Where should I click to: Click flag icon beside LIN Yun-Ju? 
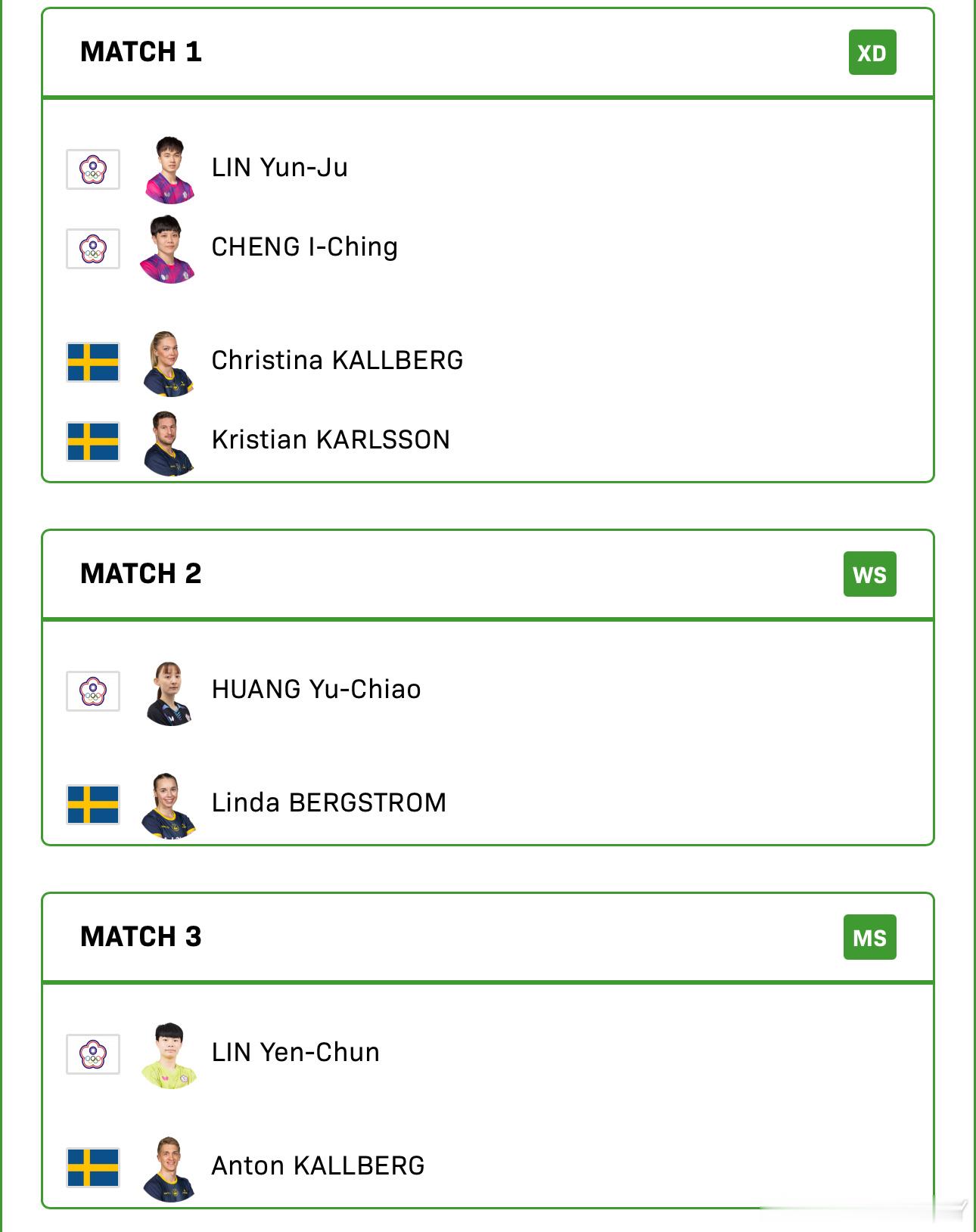(93, 169)
